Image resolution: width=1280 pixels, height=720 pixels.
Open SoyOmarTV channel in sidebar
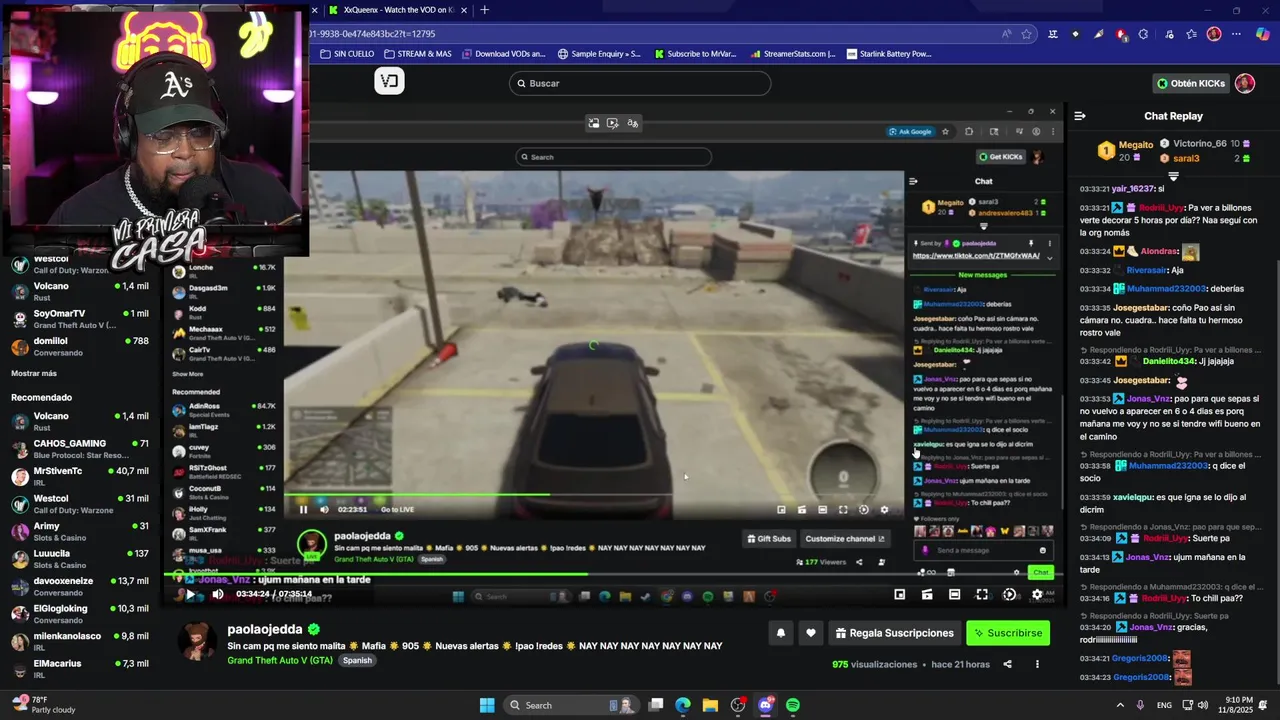(x=80, y=319)
